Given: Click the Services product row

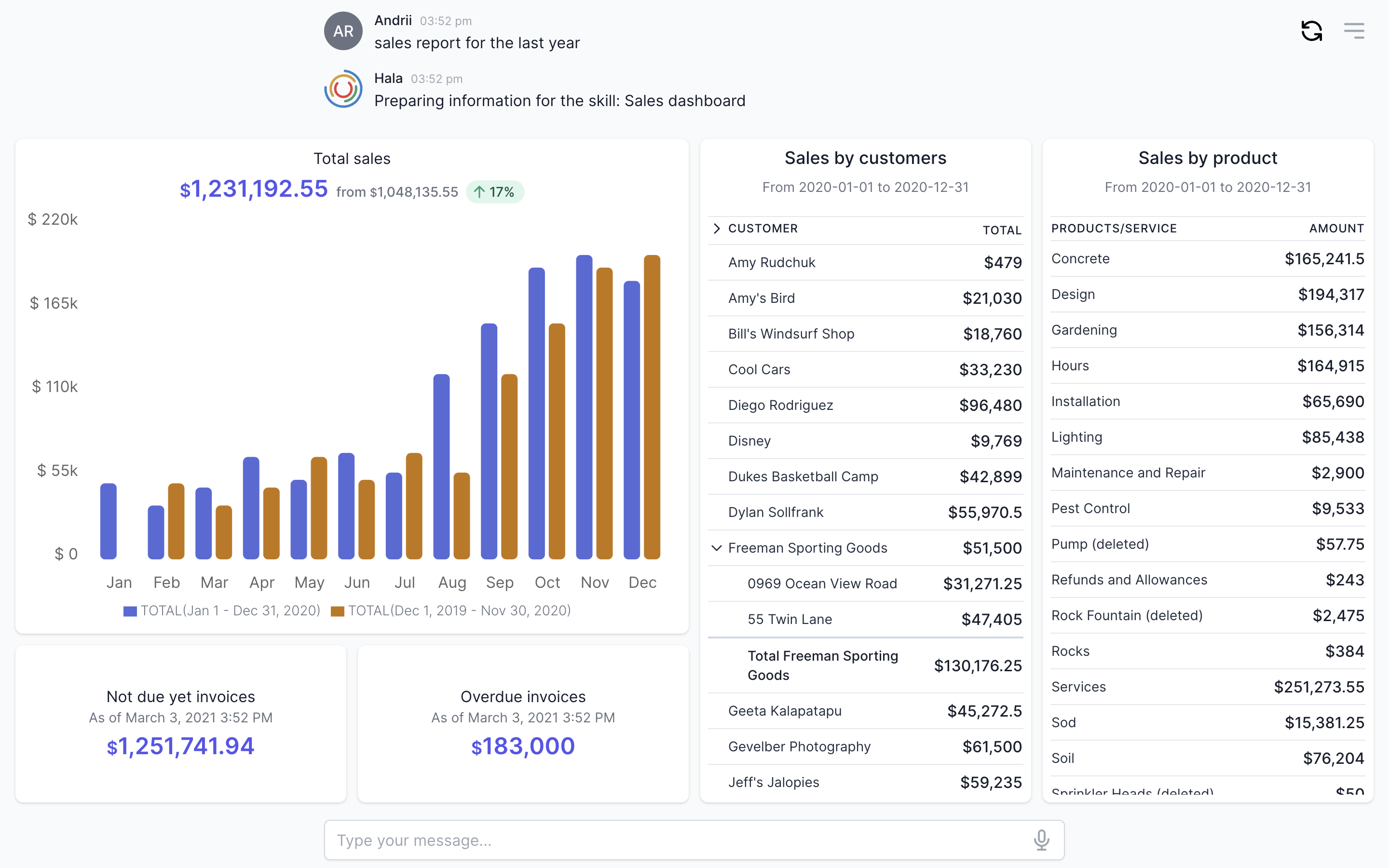Looking at the screenshot, I should 1208,687.
